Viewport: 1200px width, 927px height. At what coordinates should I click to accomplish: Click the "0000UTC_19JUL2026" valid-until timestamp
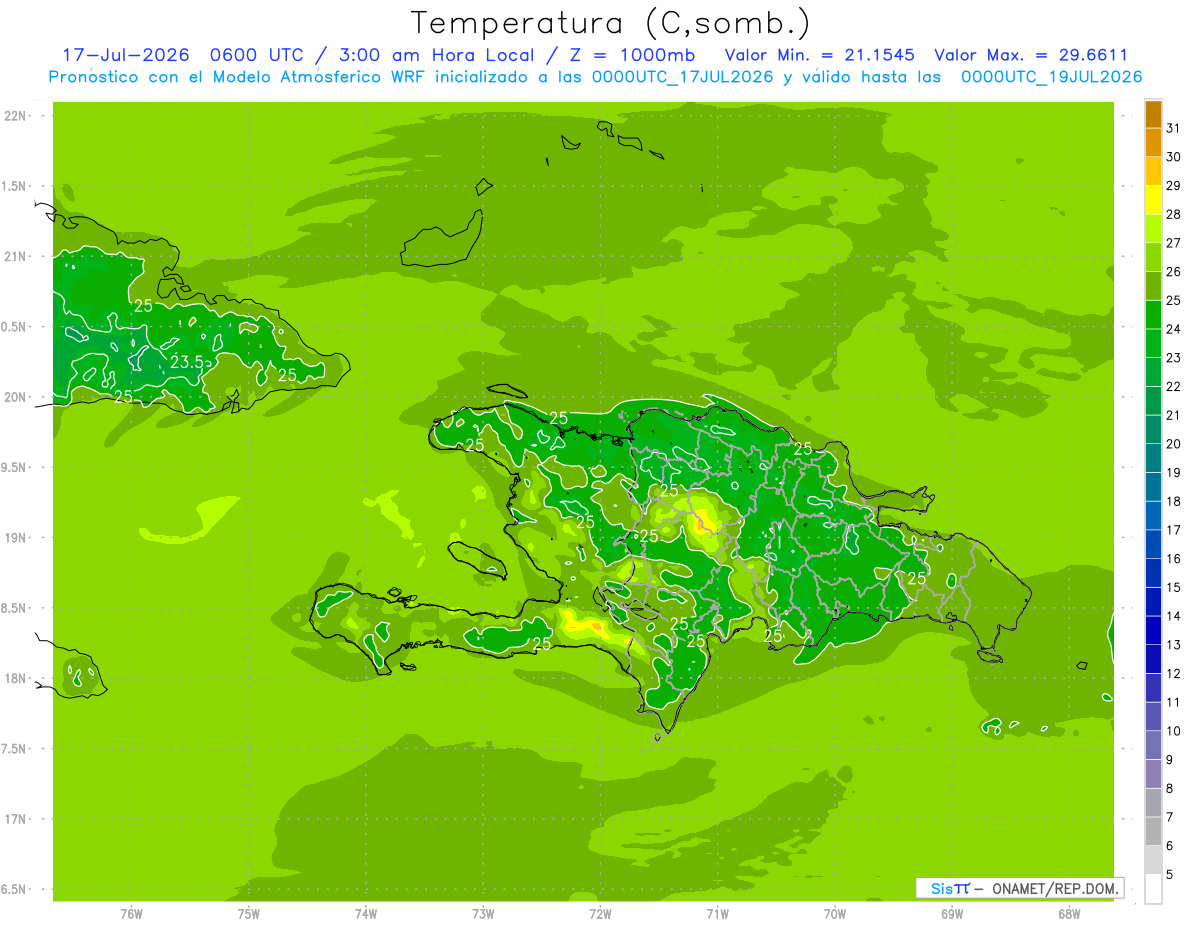pos(1051,76)
